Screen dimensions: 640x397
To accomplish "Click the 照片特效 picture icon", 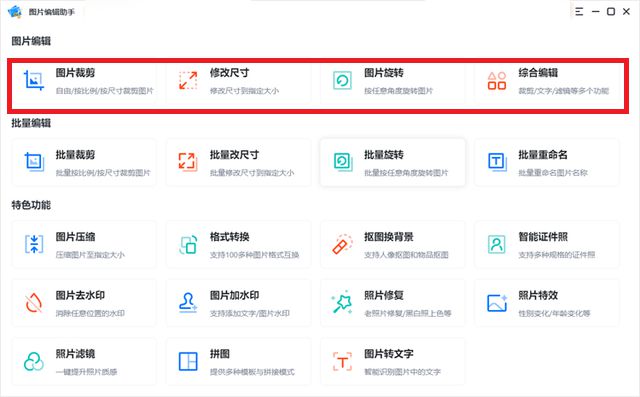I will (x=497, y=303).
